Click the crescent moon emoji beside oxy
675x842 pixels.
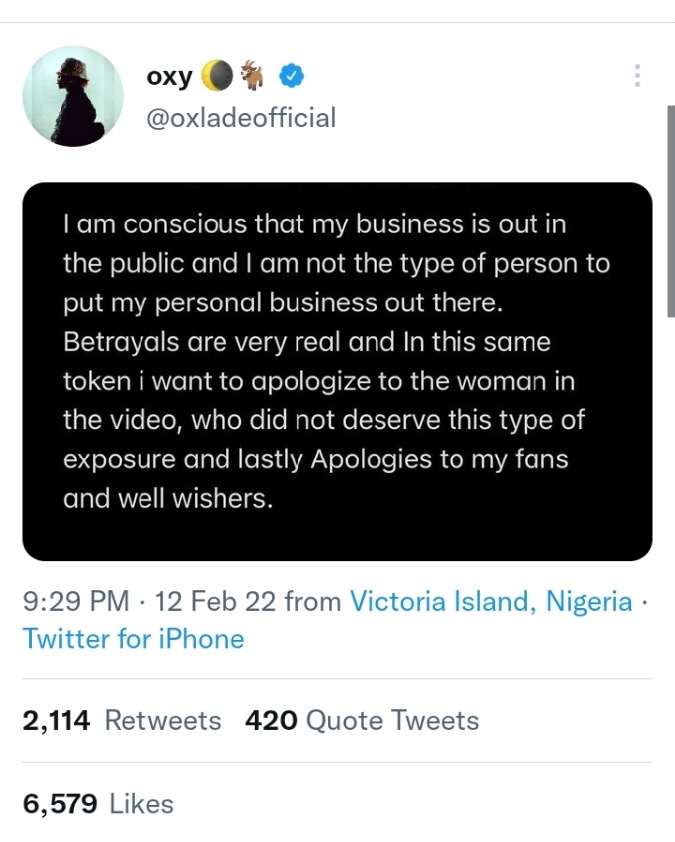[x=216, y=76]
